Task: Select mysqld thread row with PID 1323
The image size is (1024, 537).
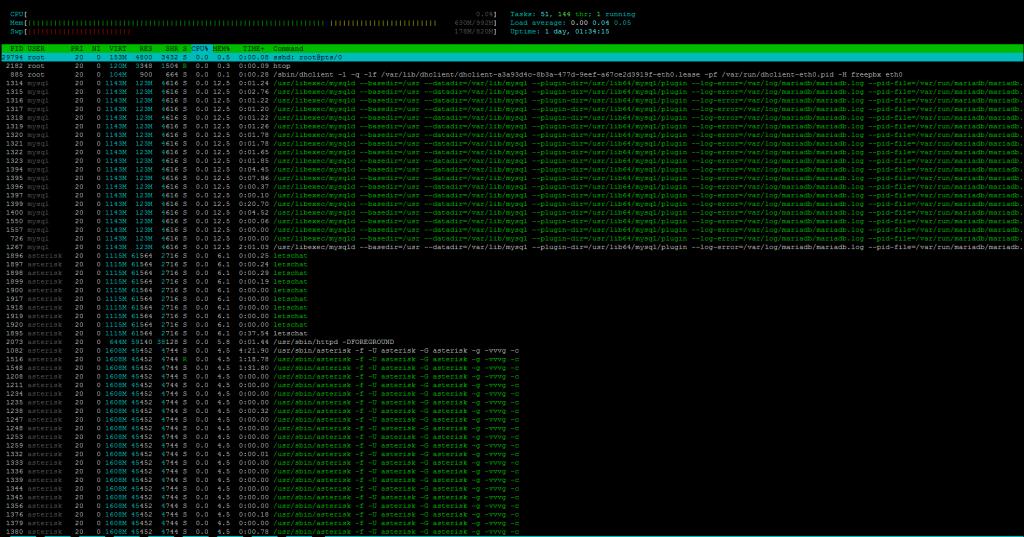Action: point(512,161)
